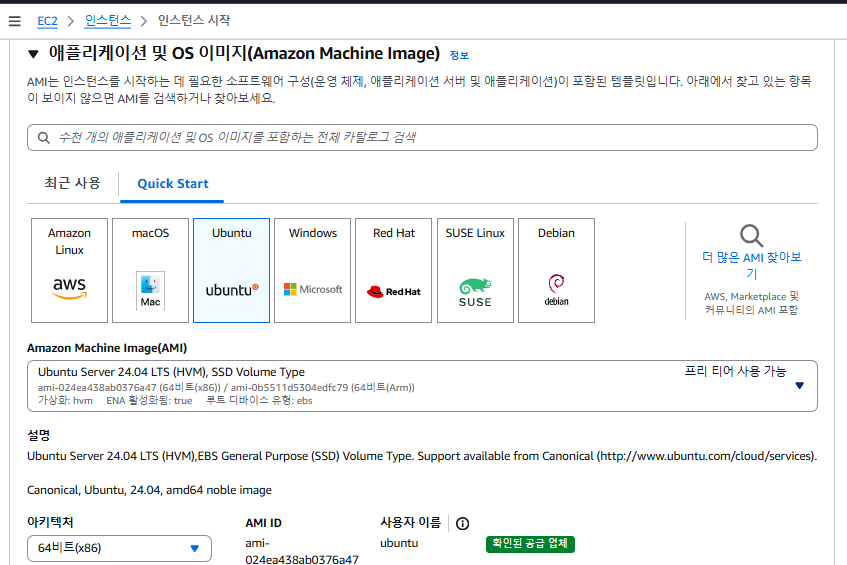Click the aws logo icon
Viewport: 847px width, 565px height.
point(69,288)
